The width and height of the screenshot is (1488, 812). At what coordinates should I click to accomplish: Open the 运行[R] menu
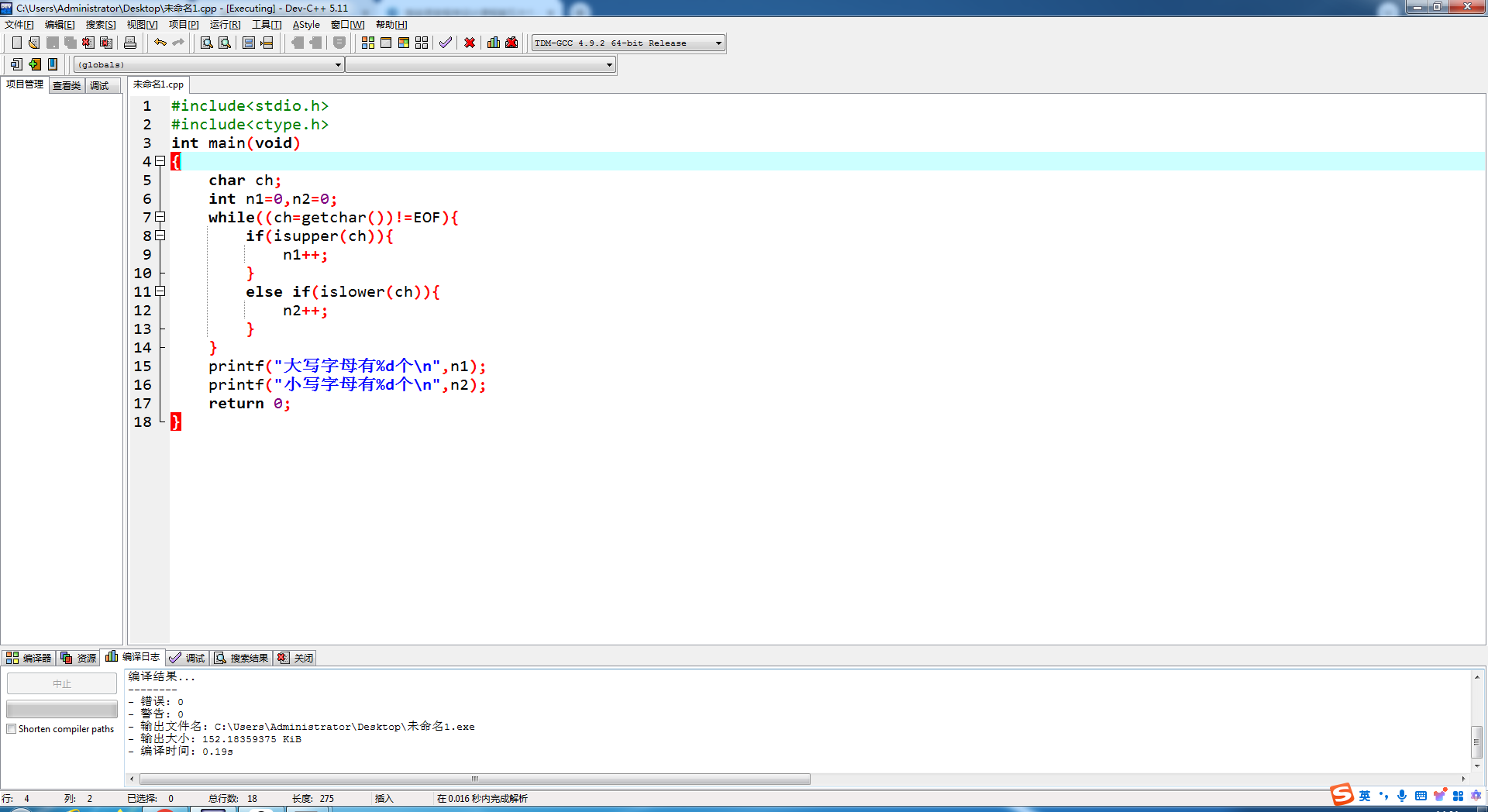click(x=225, y=25)
